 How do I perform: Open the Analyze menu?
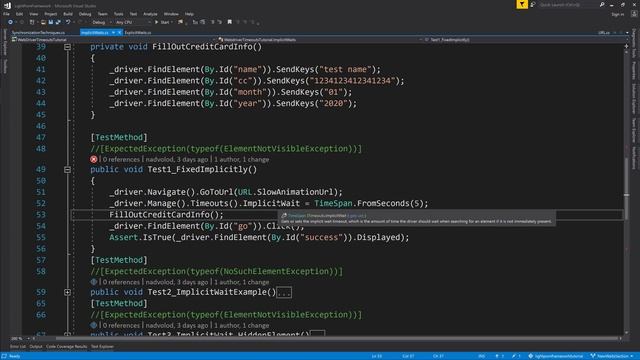150,14
